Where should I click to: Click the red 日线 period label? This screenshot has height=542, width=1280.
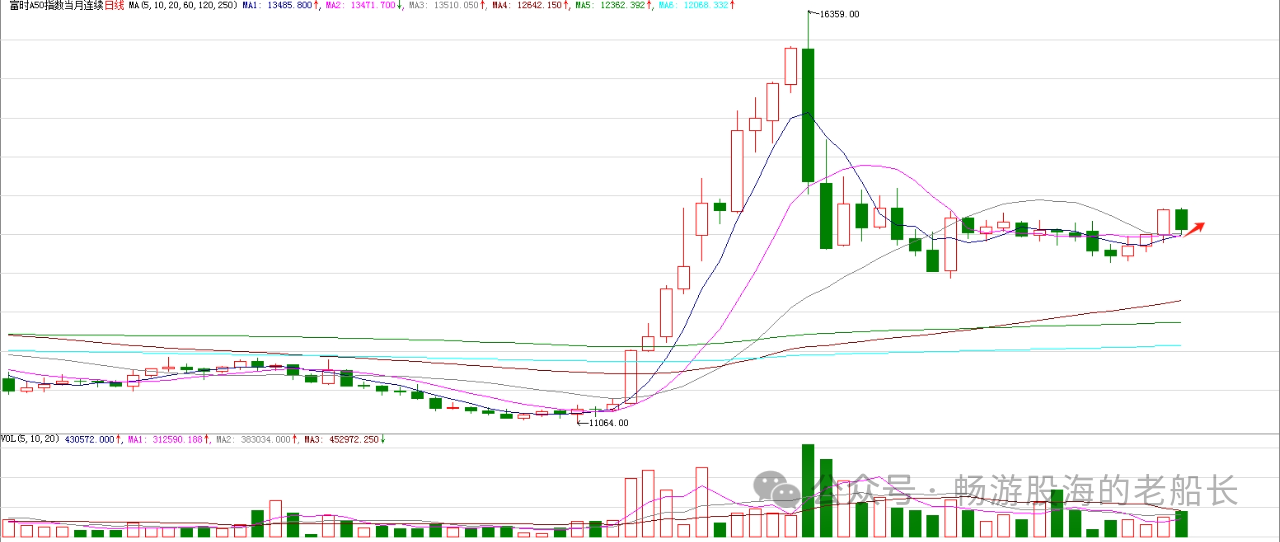click(114, 5)
